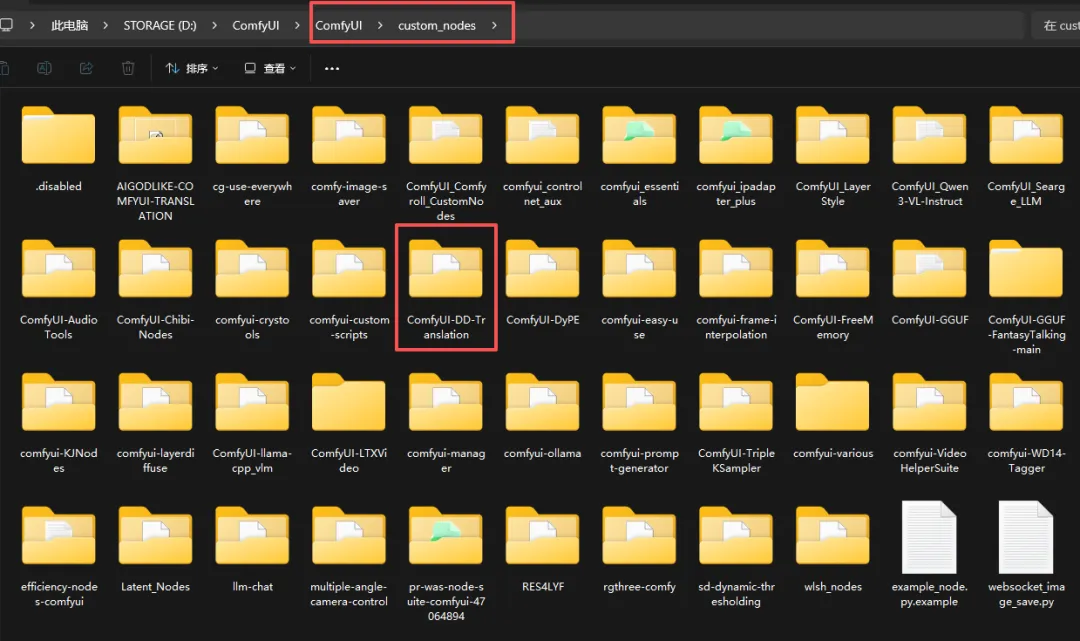Select the comfyui_ipadapter_plus folder
Screen dimensions: 1080x641
click(x=736, y=136)
